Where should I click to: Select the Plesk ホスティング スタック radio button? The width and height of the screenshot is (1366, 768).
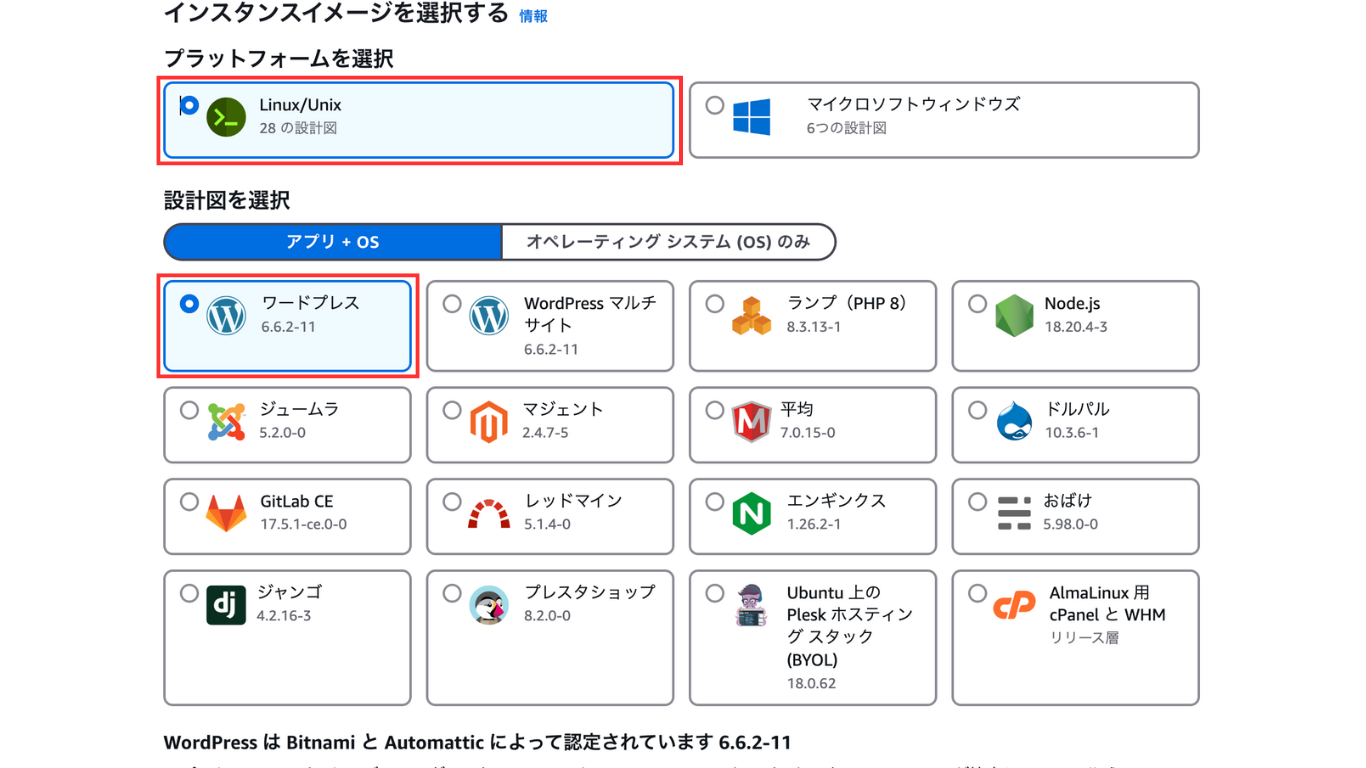(x=714, y=593)
